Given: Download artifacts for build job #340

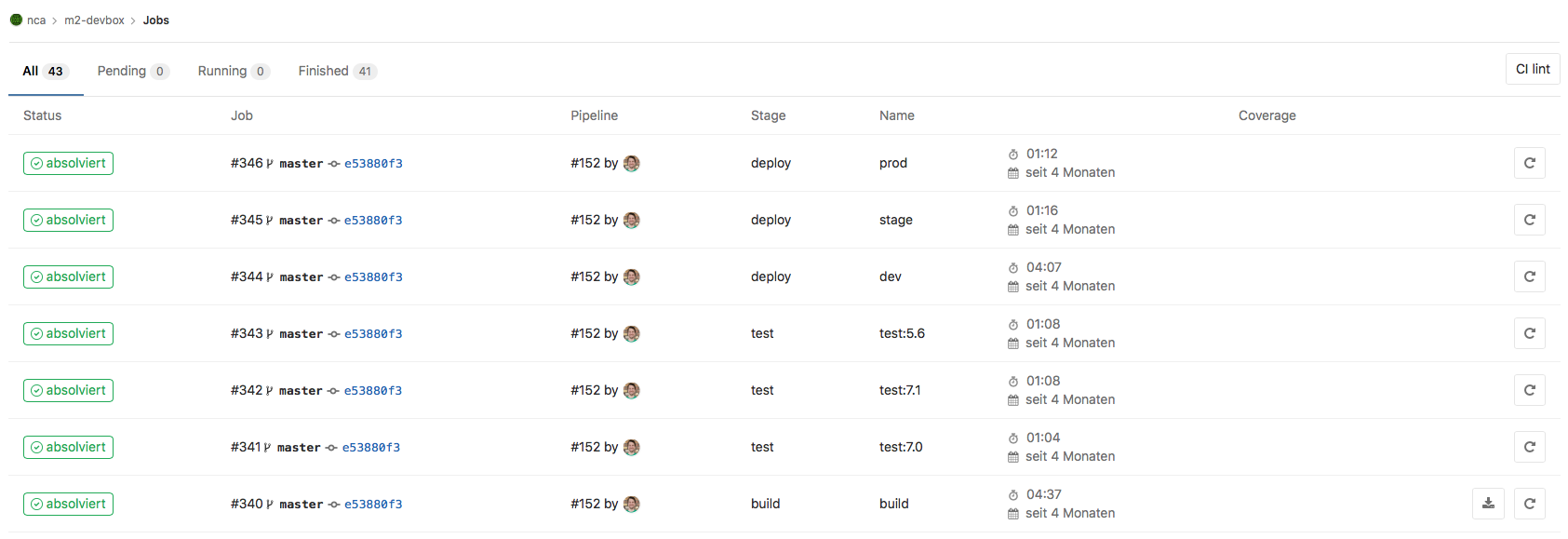Looking at the screenshot, I should click(x=1488, y=504).
